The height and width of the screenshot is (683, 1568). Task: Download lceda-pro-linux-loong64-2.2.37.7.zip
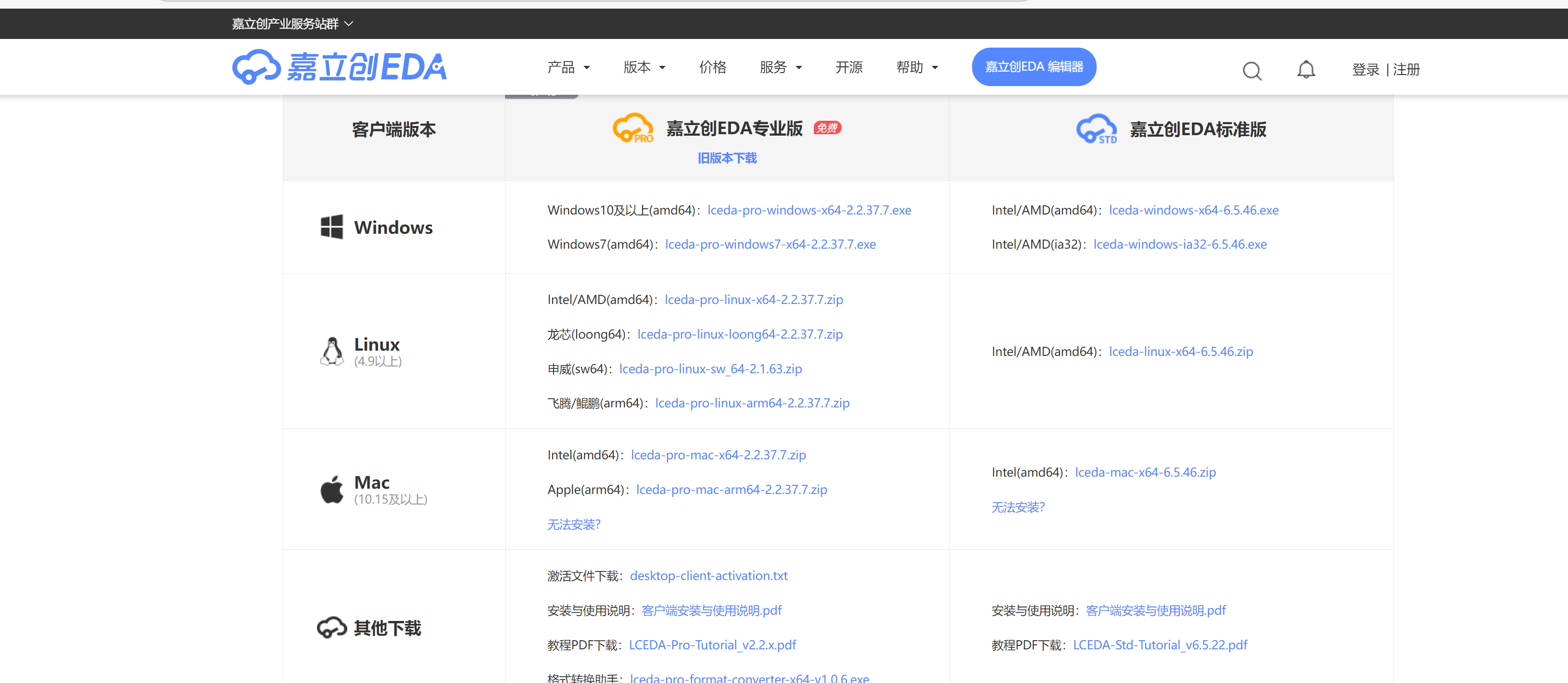point(740,334)
